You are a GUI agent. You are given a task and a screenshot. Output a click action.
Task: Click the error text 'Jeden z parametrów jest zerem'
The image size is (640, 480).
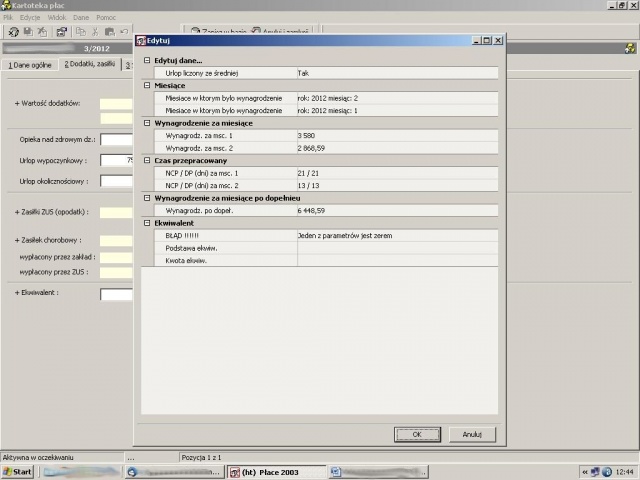345,236
